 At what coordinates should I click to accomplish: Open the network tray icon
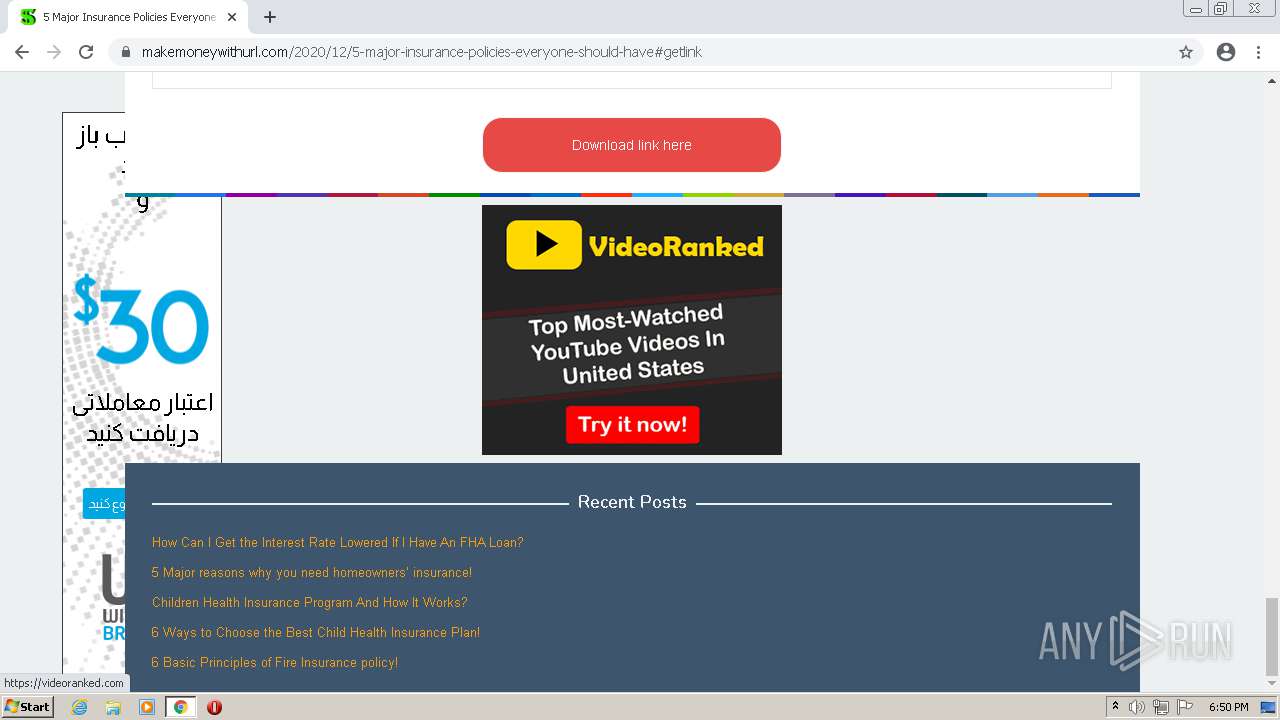pyautogui.click(x=1161, y=707)
